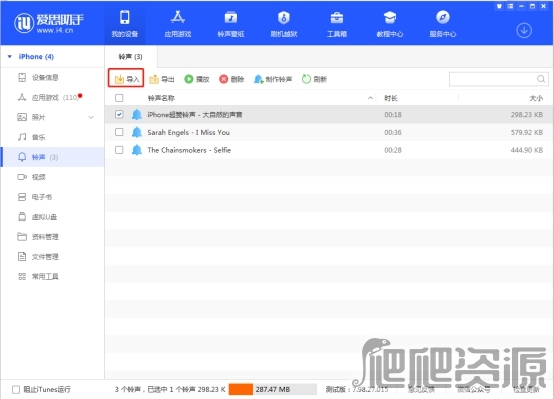
Task: Expand the 照片 photos chevron
Action: pyautogui.click(x=91, y=117)
